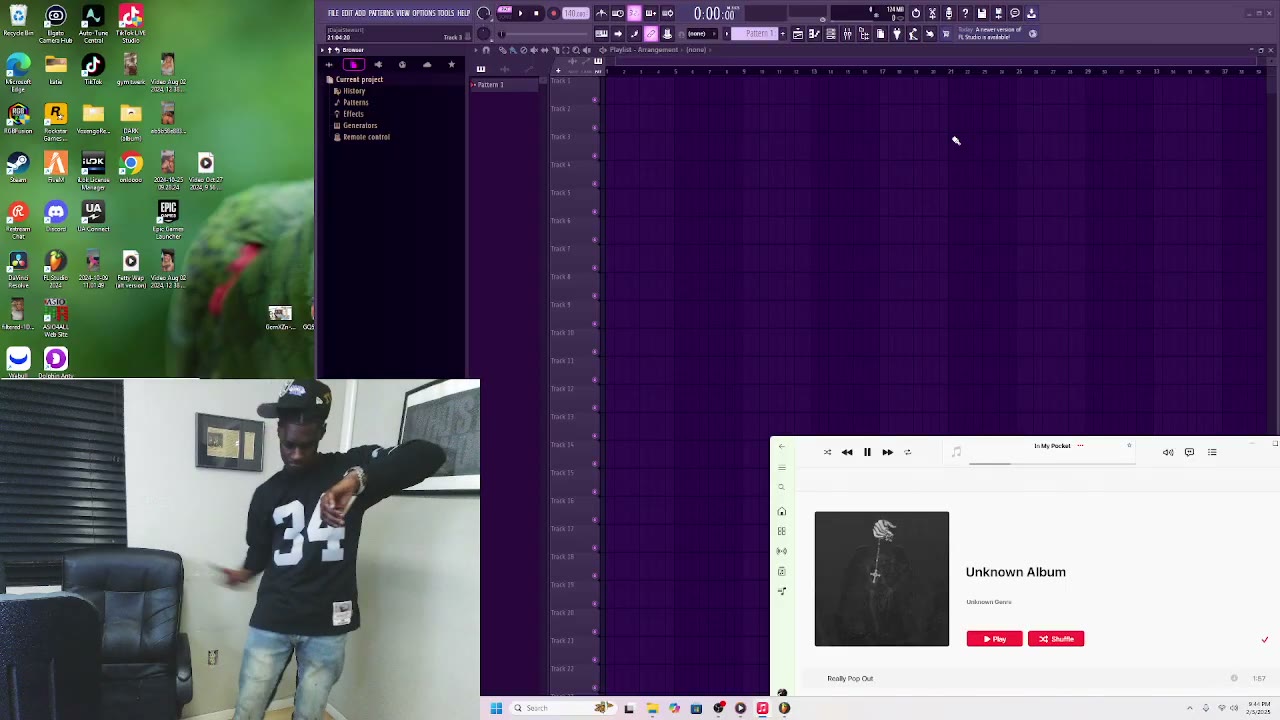This screenshot has height=720, width=1280.
Task: Open the audio recording microphone icon
Action: pyautogui.click(x=948, y=13)
